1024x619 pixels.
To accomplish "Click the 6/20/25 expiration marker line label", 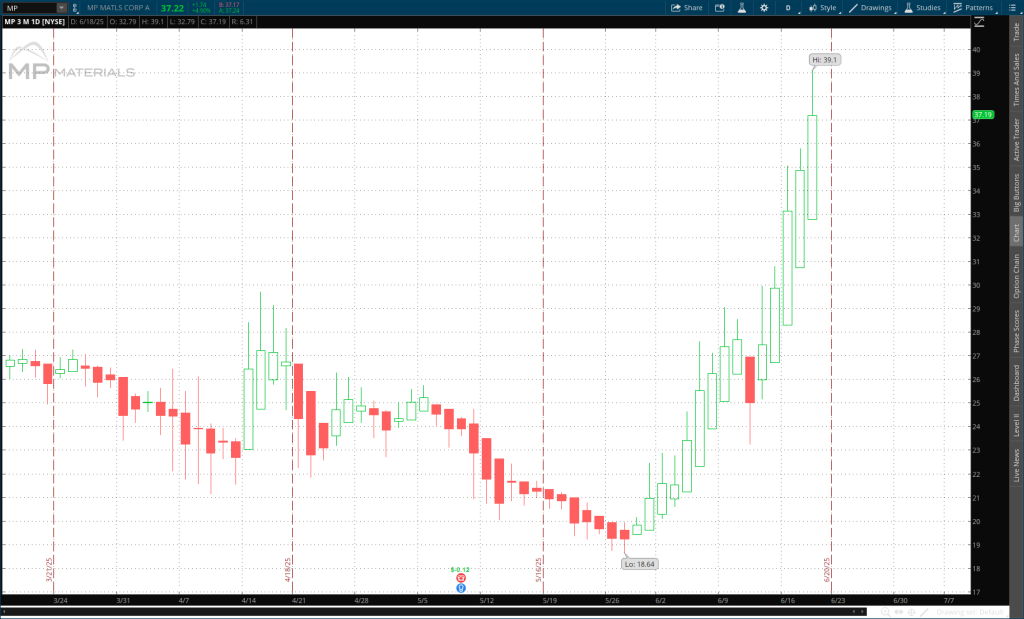I will (x=827, y=569).
